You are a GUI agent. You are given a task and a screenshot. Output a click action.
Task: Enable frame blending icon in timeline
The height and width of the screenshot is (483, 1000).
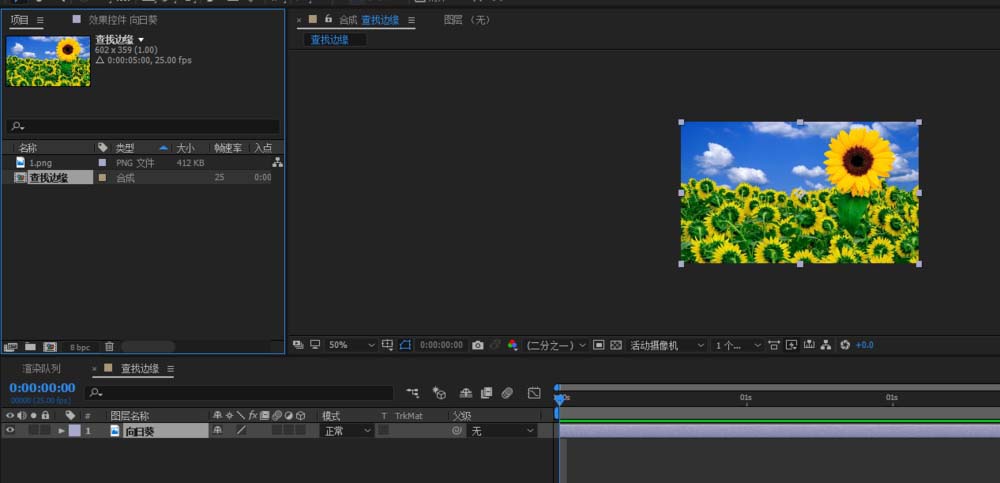pos(487,393)
